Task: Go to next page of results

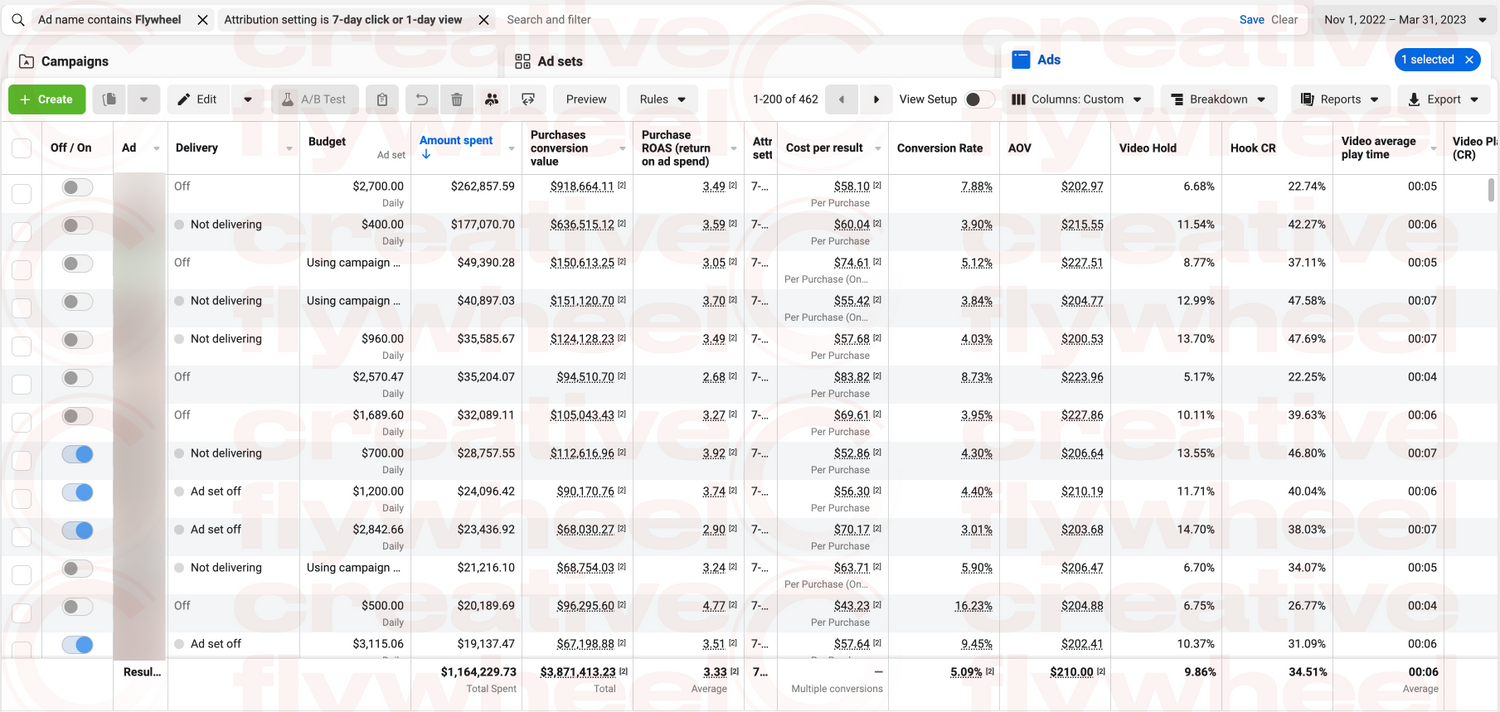Action: (x=876, y=99)
